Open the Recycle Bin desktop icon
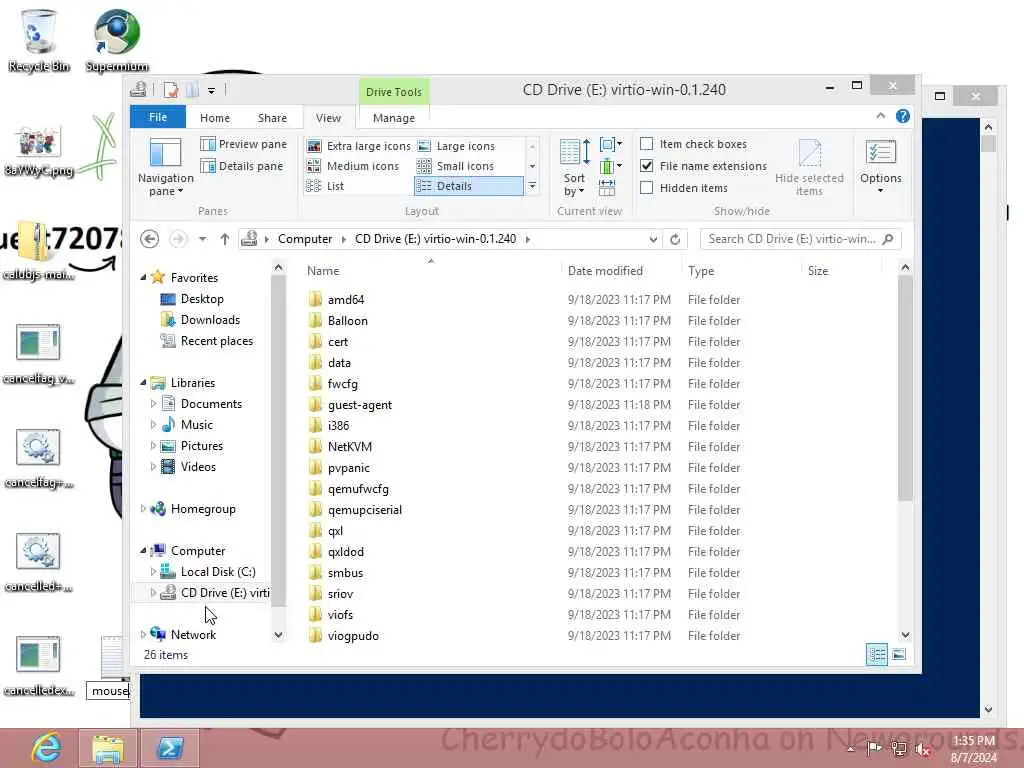1024x768 pixels. 39,40
